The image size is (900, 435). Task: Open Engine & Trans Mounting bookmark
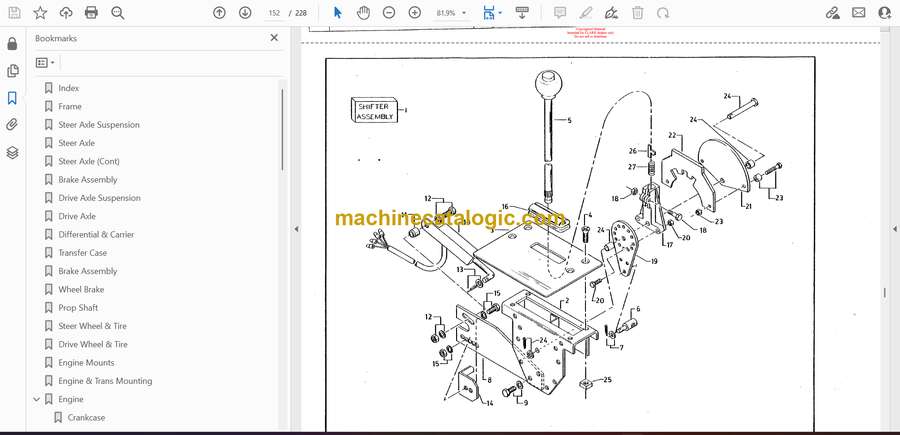(105, 381)
